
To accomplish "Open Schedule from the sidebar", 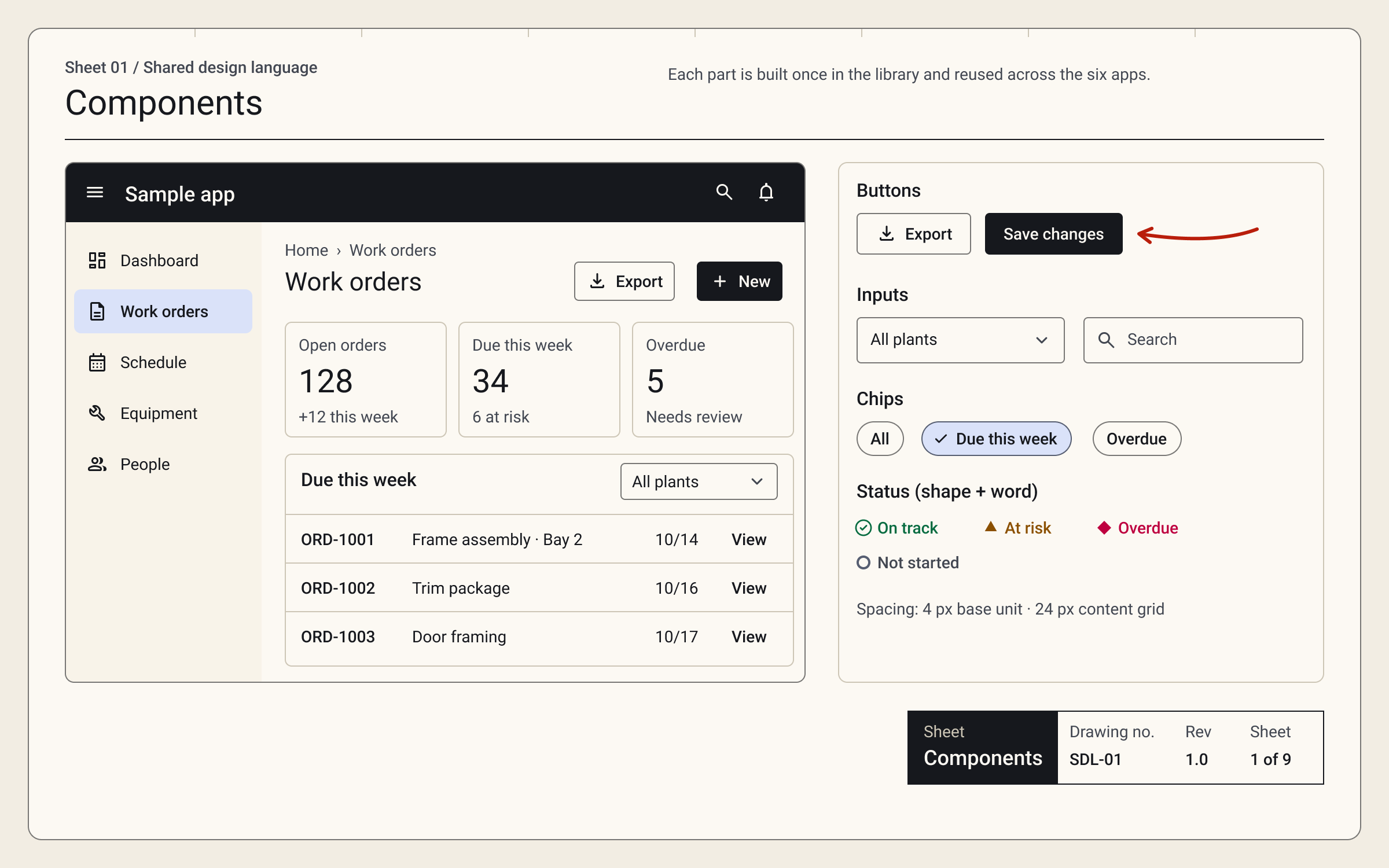I will (x=163, y=362).
